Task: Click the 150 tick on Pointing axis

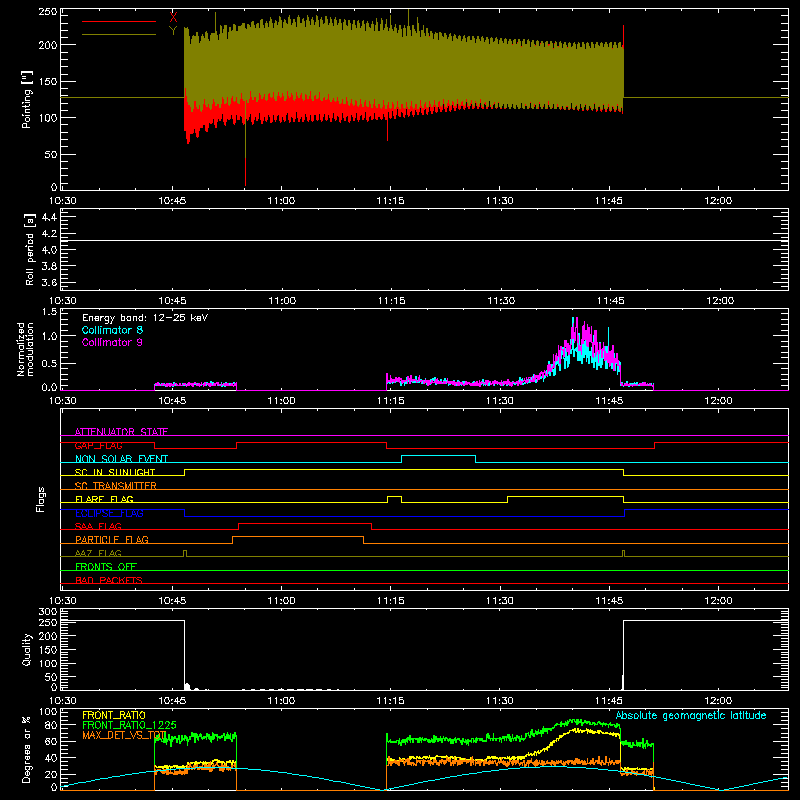Action: 48,81
